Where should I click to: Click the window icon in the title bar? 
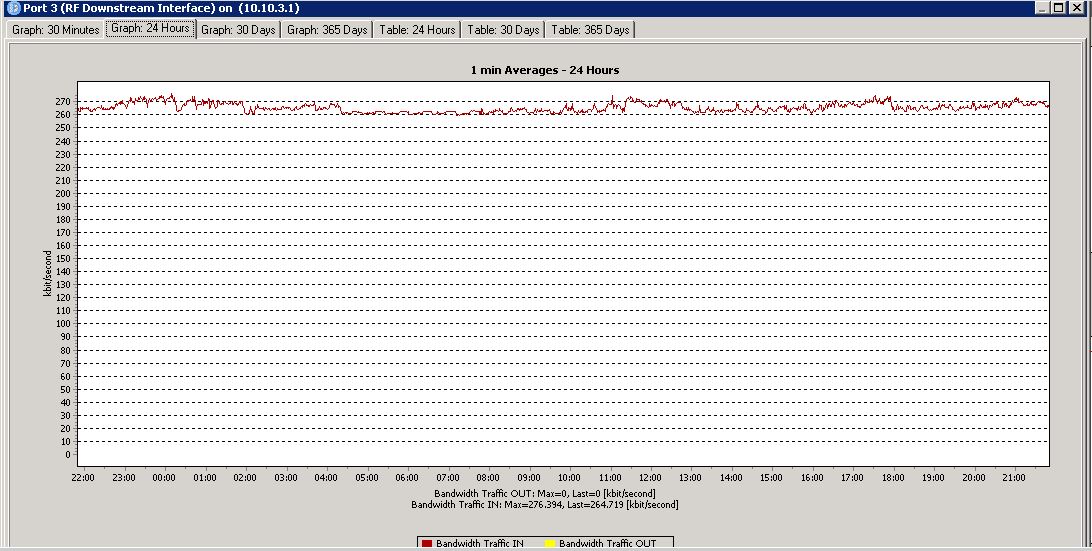tap(13, 8)
